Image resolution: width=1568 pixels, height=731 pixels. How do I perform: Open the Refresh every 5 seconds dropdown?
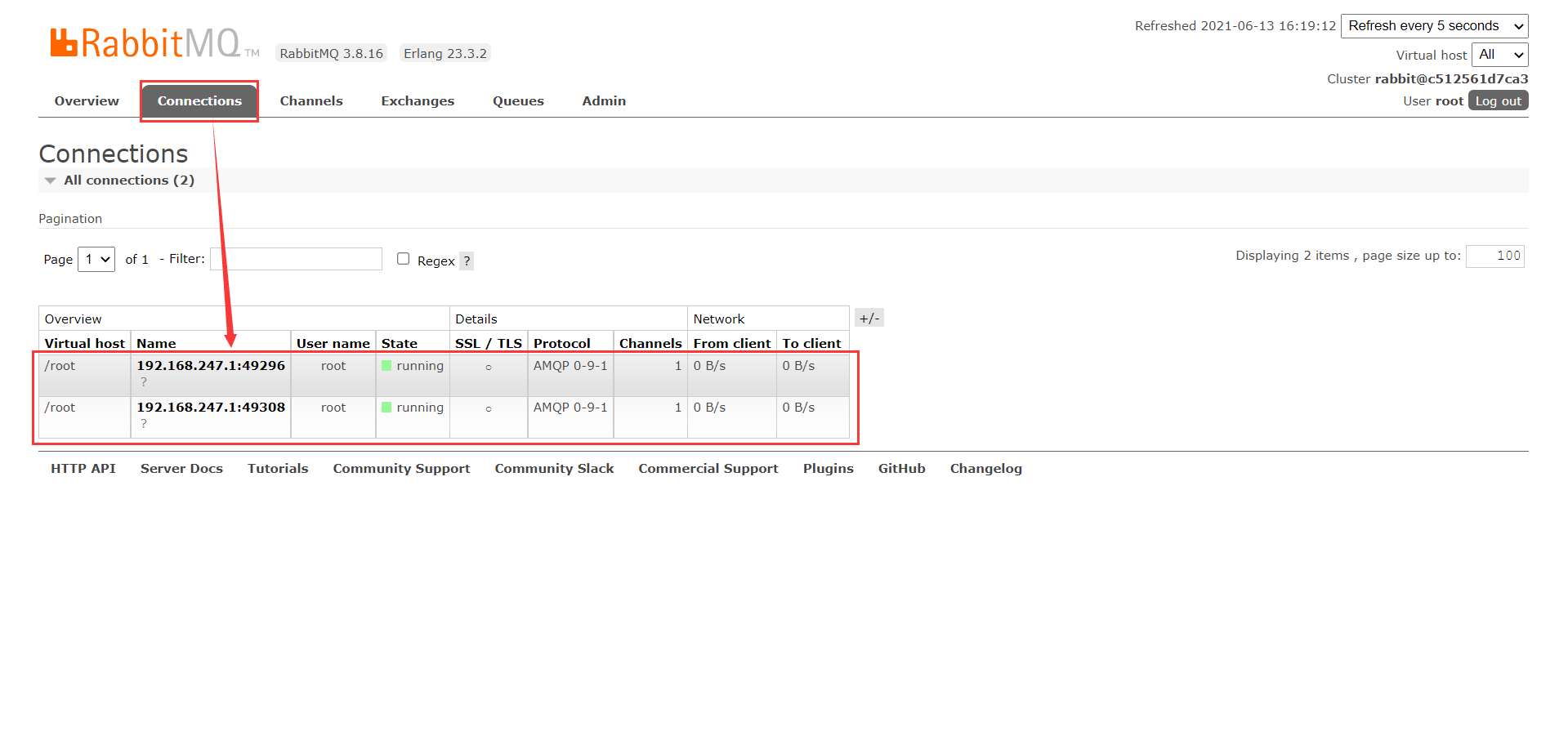[1434, 26]
